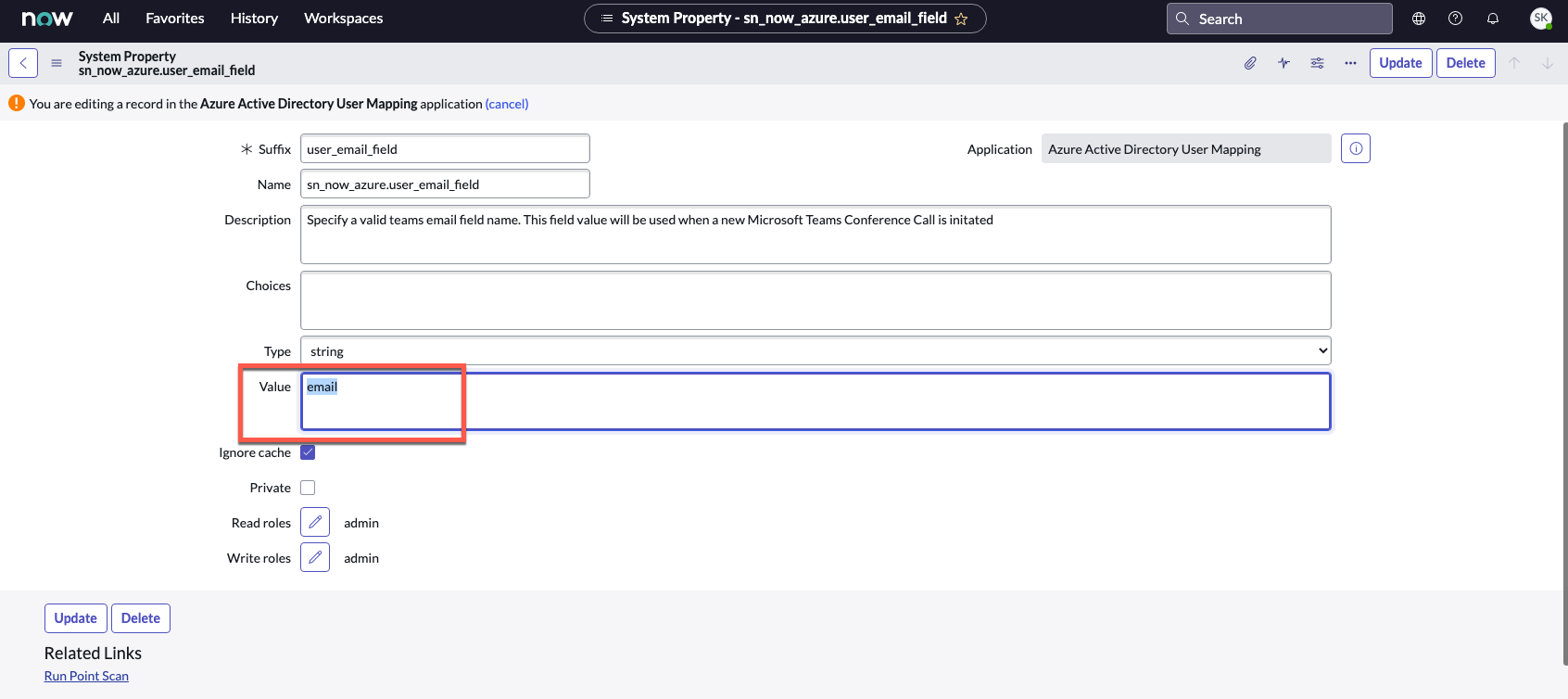Open the help question mark icon
The width and height of the screenshot is (1568, 699).
(1456, 19)
